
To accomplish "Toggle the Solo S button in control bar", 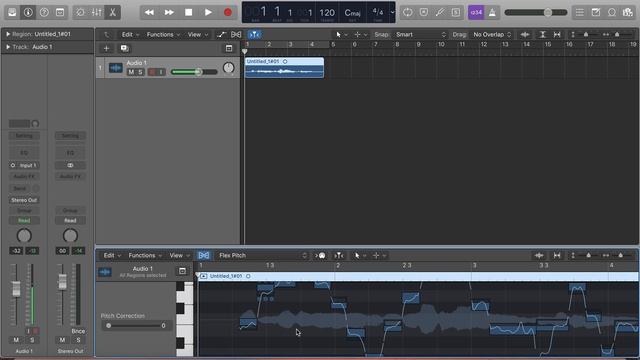I will coord(456,12).
